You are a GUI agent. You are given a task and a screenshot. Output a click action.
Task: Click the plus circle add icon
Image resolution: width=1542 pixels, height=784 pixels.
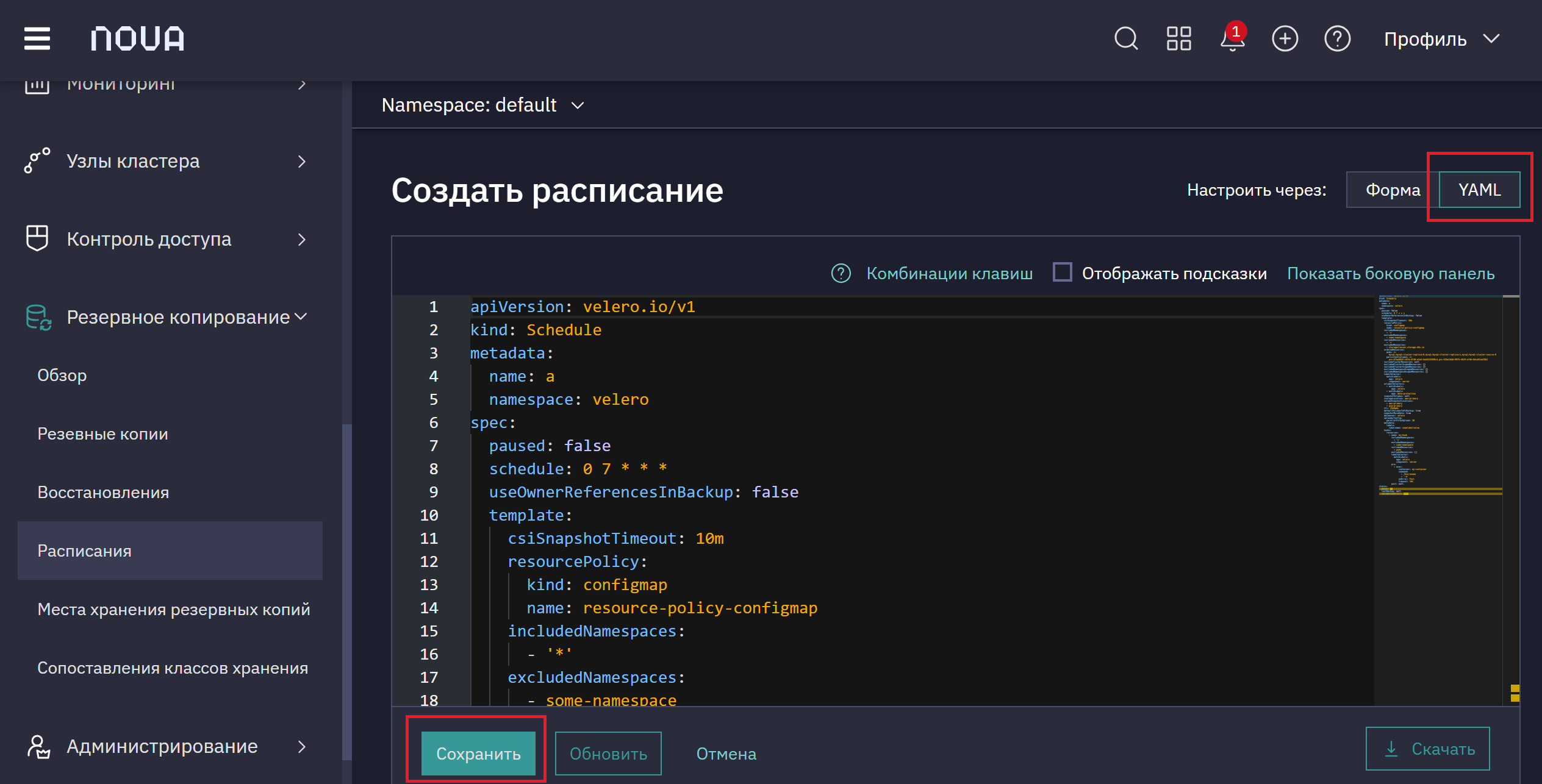click(x=1285, y=39)
